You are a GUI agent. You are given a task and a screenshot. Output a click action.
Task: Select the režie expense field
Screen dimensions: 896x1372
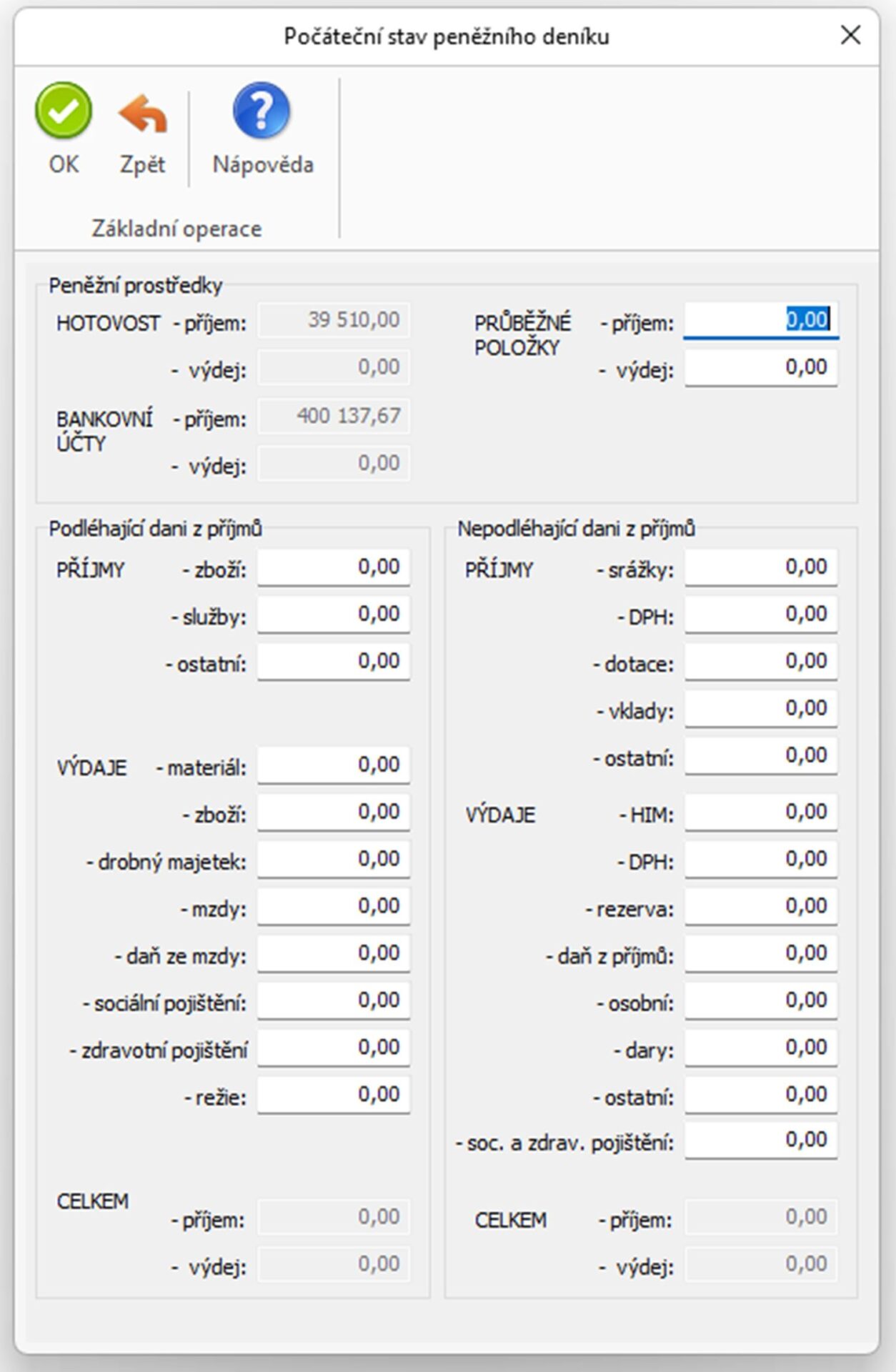333,1095
